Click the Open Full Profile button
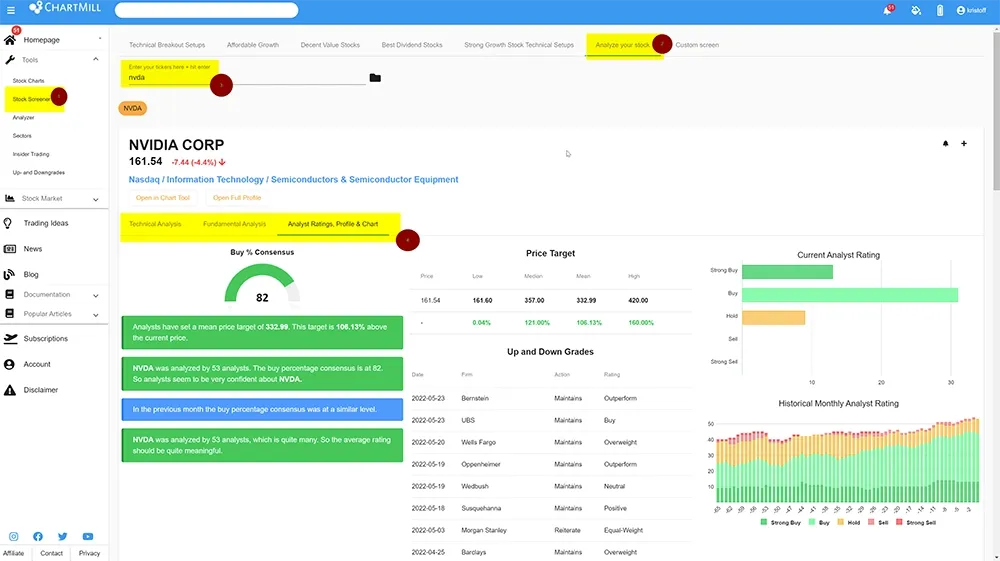Image resolution: width=1000 pixels, height=561 pixels. point(237,198)
